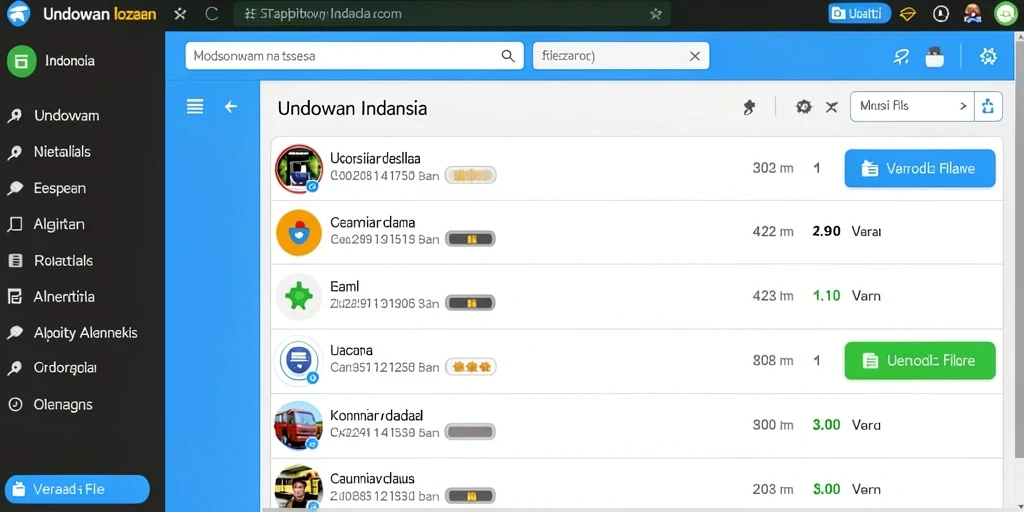Viewport: 1024px width, 512px height.
Task: Open the green gear Eaml avatar
Action: point(299,296)
